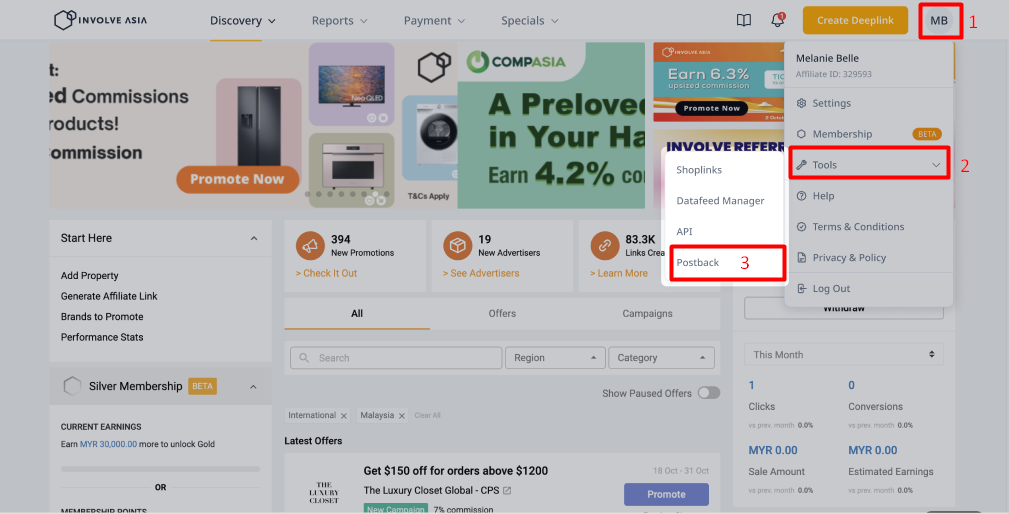Open the notifications bell
The width and height of the screenshot is (1009, 514).
click(x=777, y=21)
